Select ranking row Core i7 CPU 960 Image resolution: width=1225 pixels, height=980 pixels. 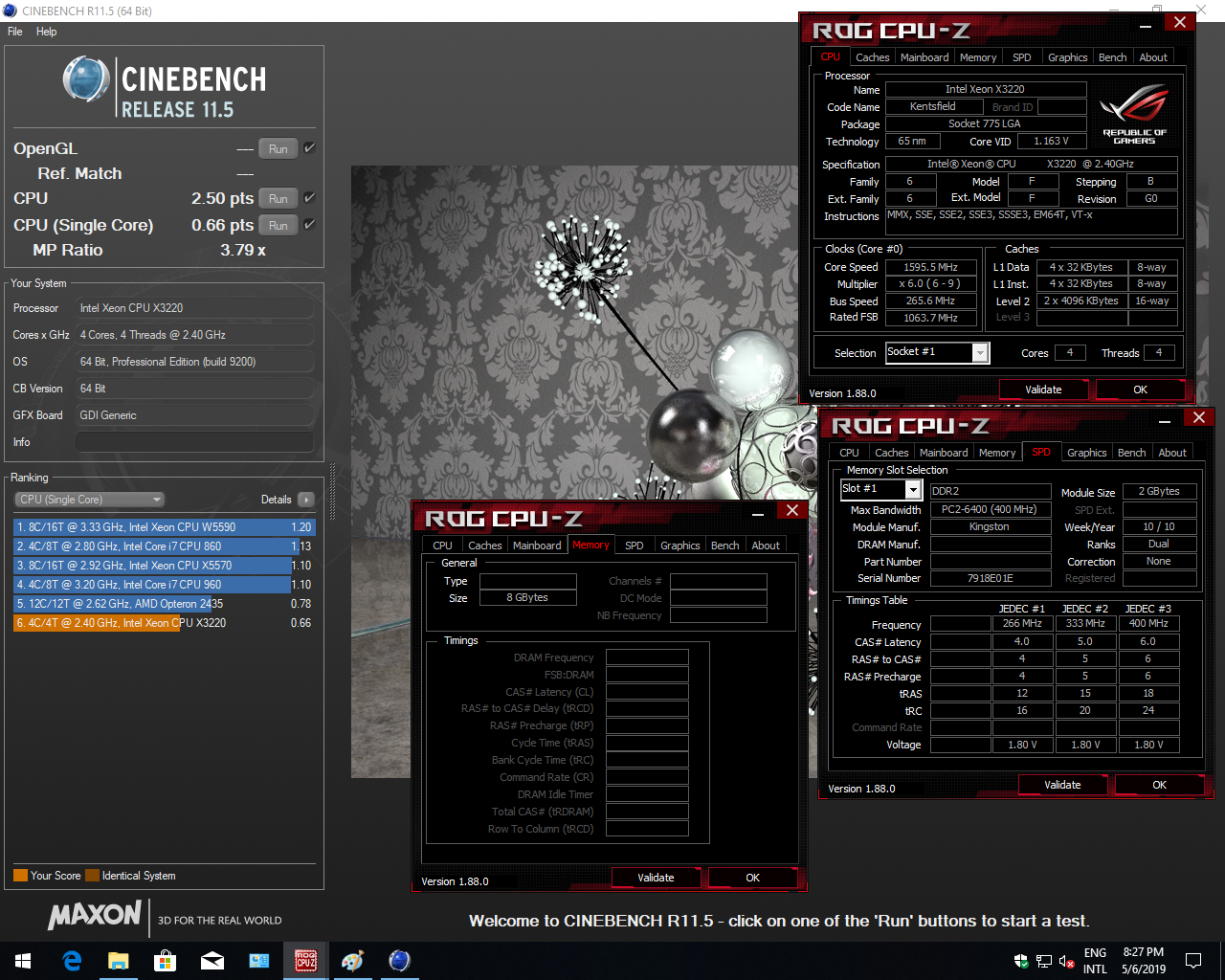[x=164, y=585]
